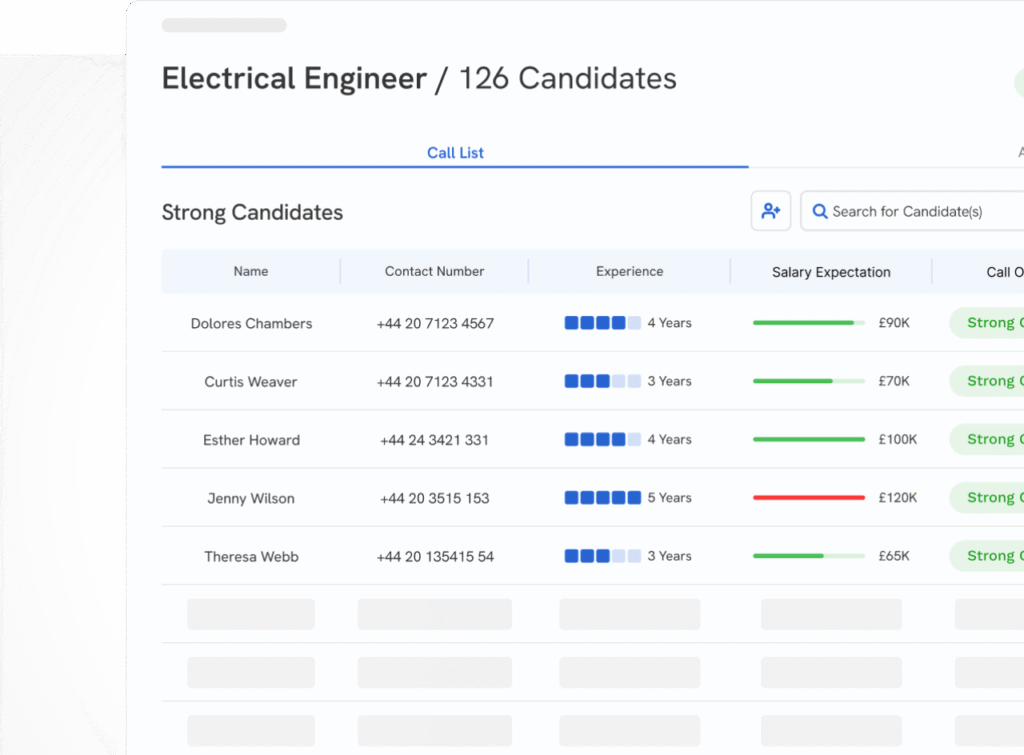Click the add candidate icon button
The height and width of the screenshot is (755, 1024).
[771, 211]
